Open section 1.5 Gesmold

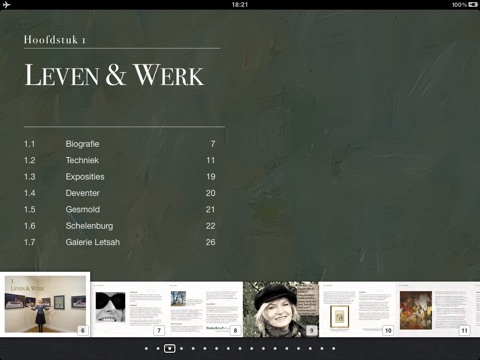119,209
